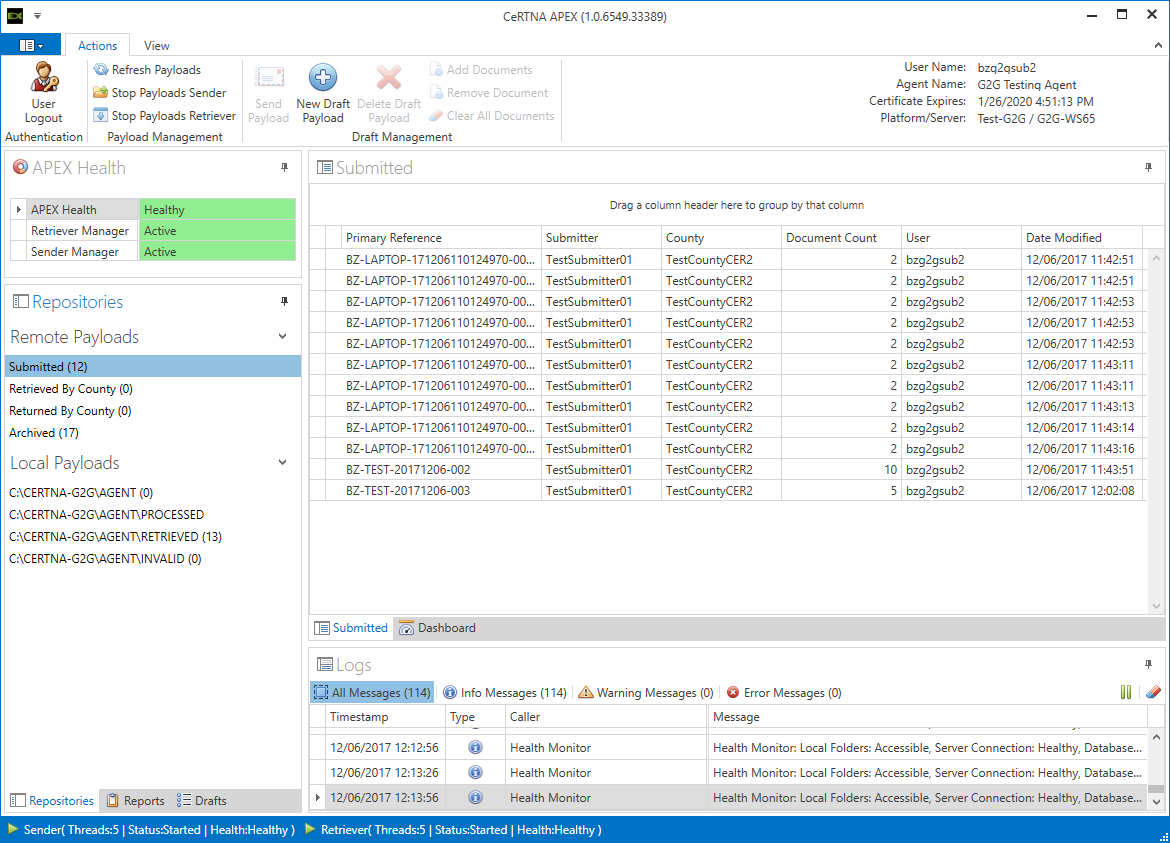Click the User Logout icon
This screenshot has height=843, width=1170.
pos(43,78)
